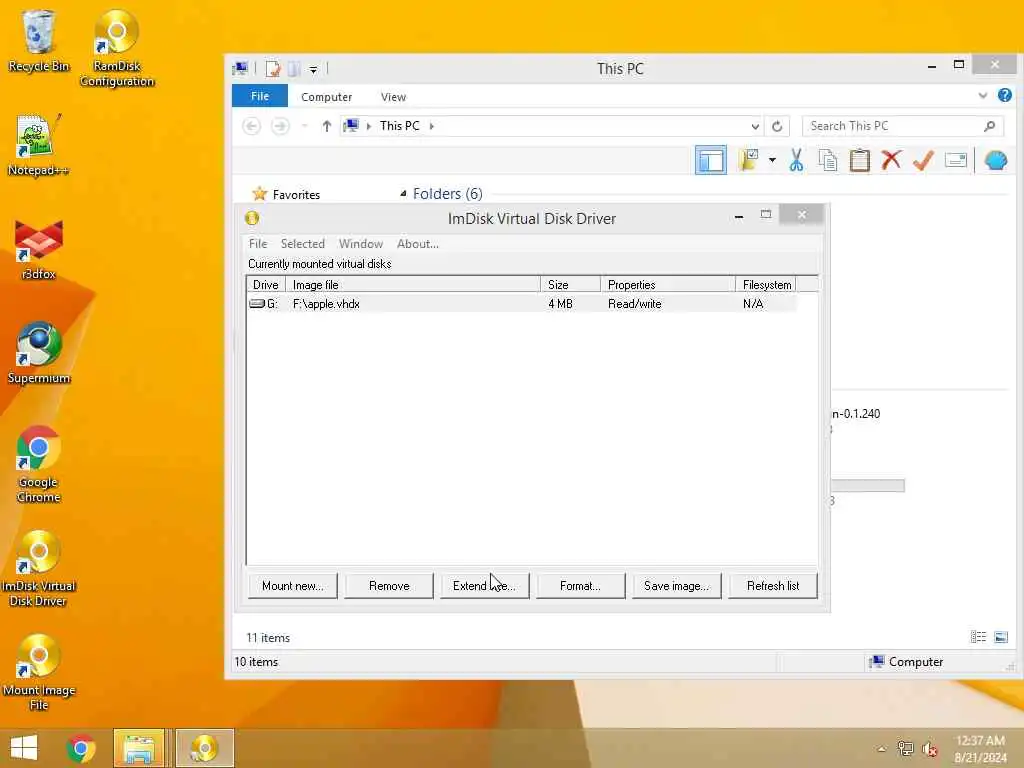Click the blue shell icon in Explorer toolbar
Screen dimensions: 1024x768
(x=995, y=160)
